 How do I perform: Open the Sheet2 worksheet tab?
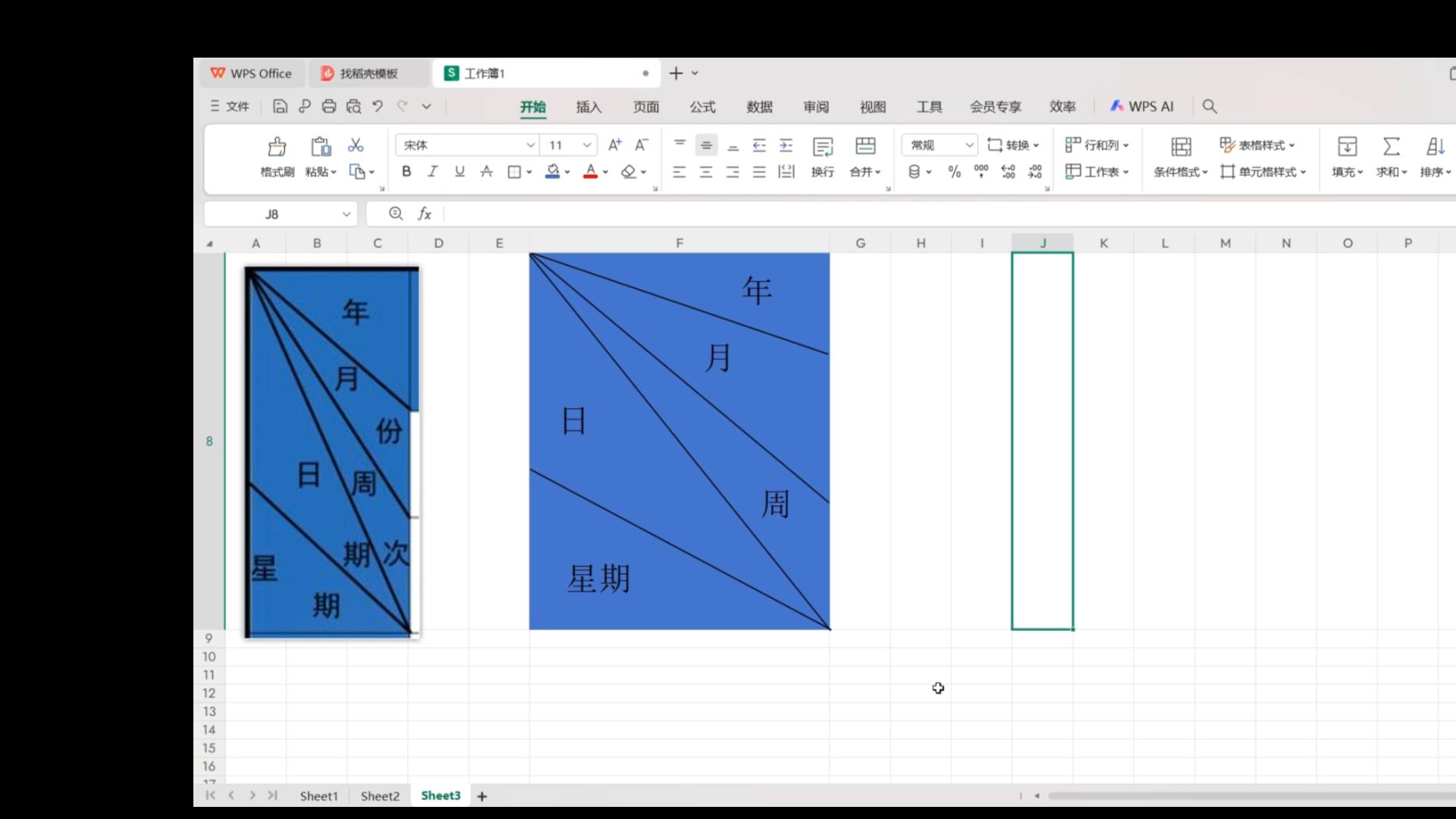point(379,796)
